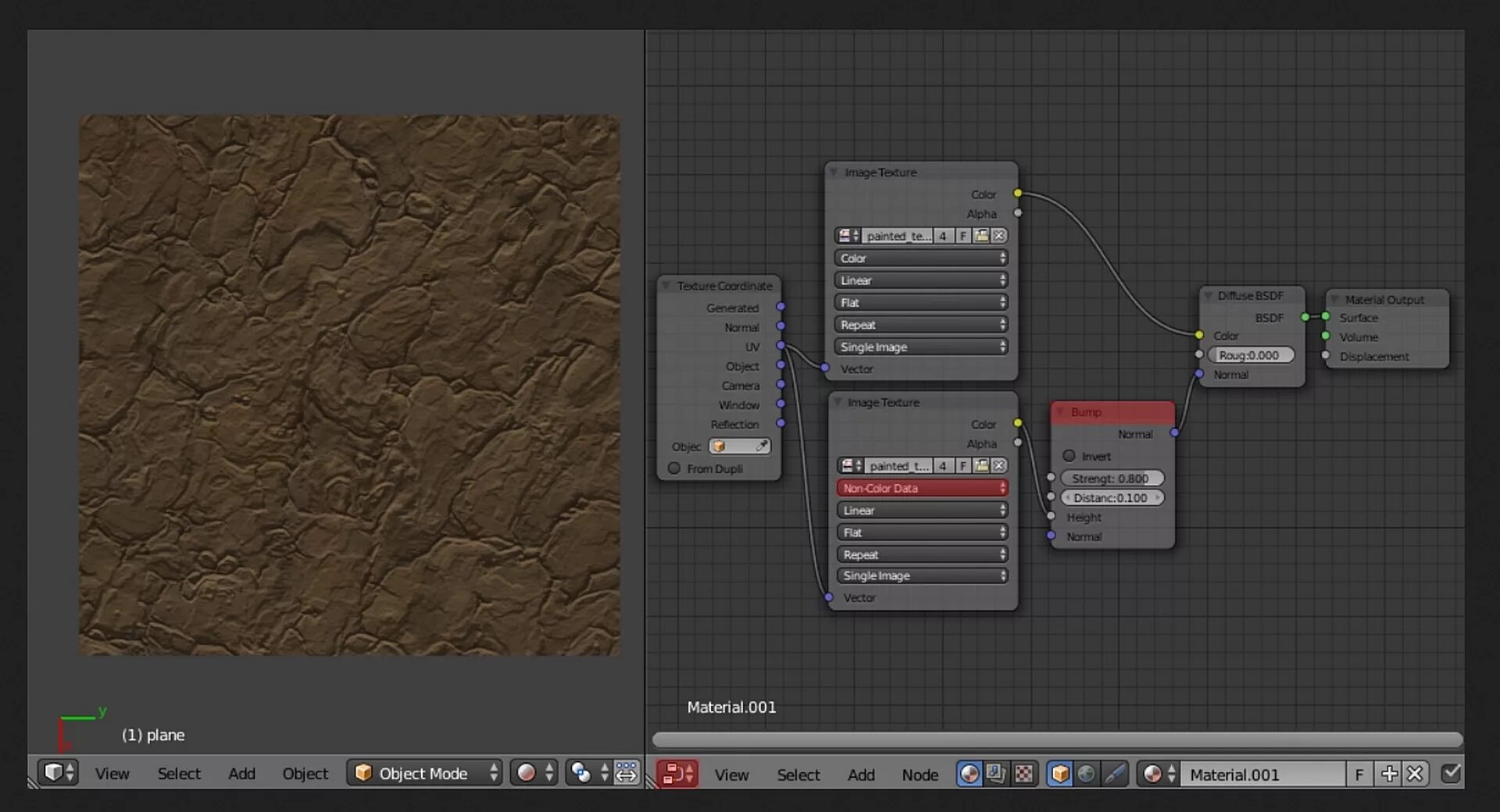Click the add new material plus icon

point(1389,774)
